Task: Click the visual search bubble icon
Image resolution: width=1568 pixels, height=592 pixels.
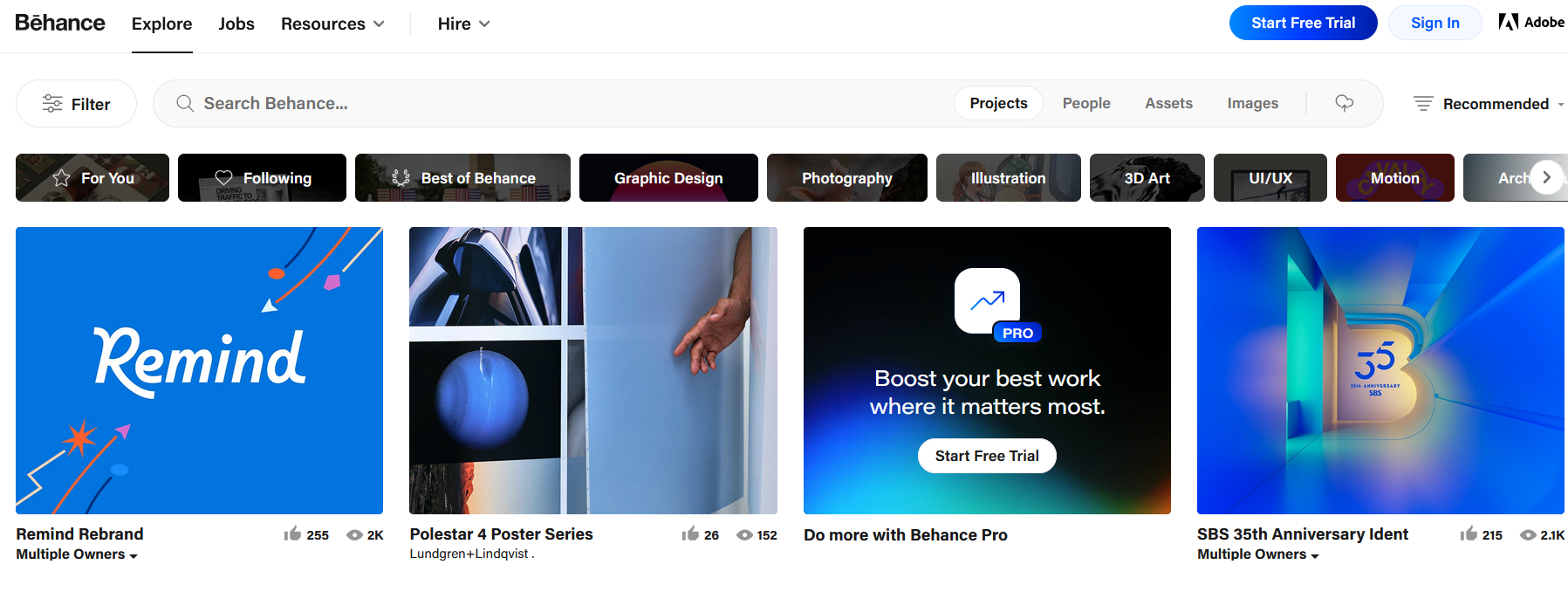Action: point(1344,103)
